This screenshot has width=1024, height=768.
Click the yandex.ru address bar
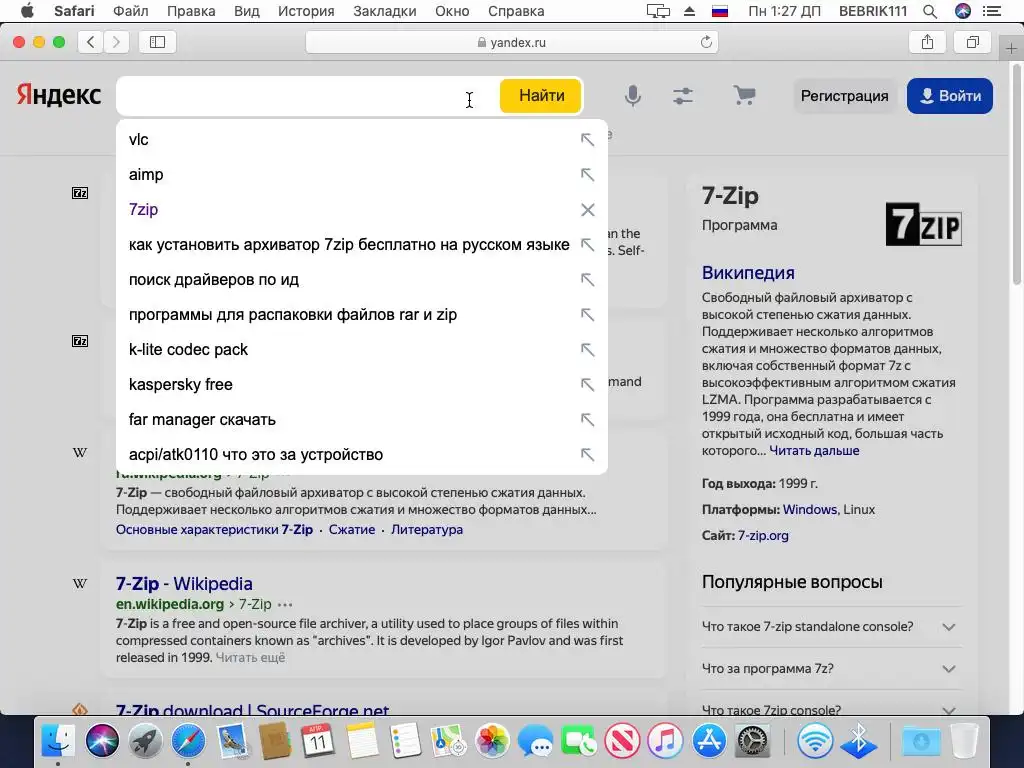click(511, 42)
